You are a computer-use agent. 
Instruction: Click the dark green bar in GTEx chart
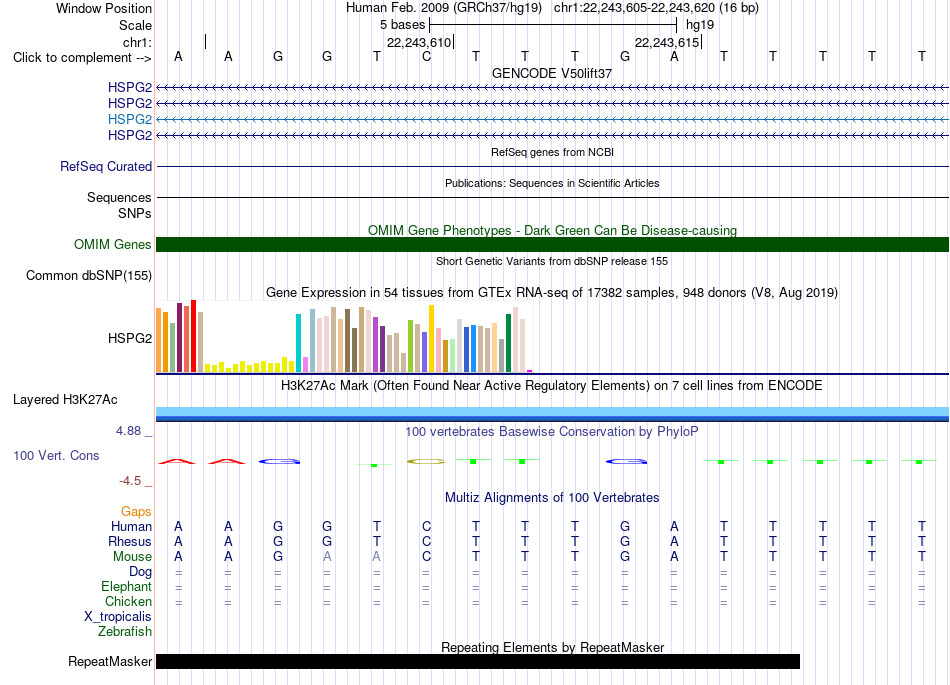pos(508,343)
